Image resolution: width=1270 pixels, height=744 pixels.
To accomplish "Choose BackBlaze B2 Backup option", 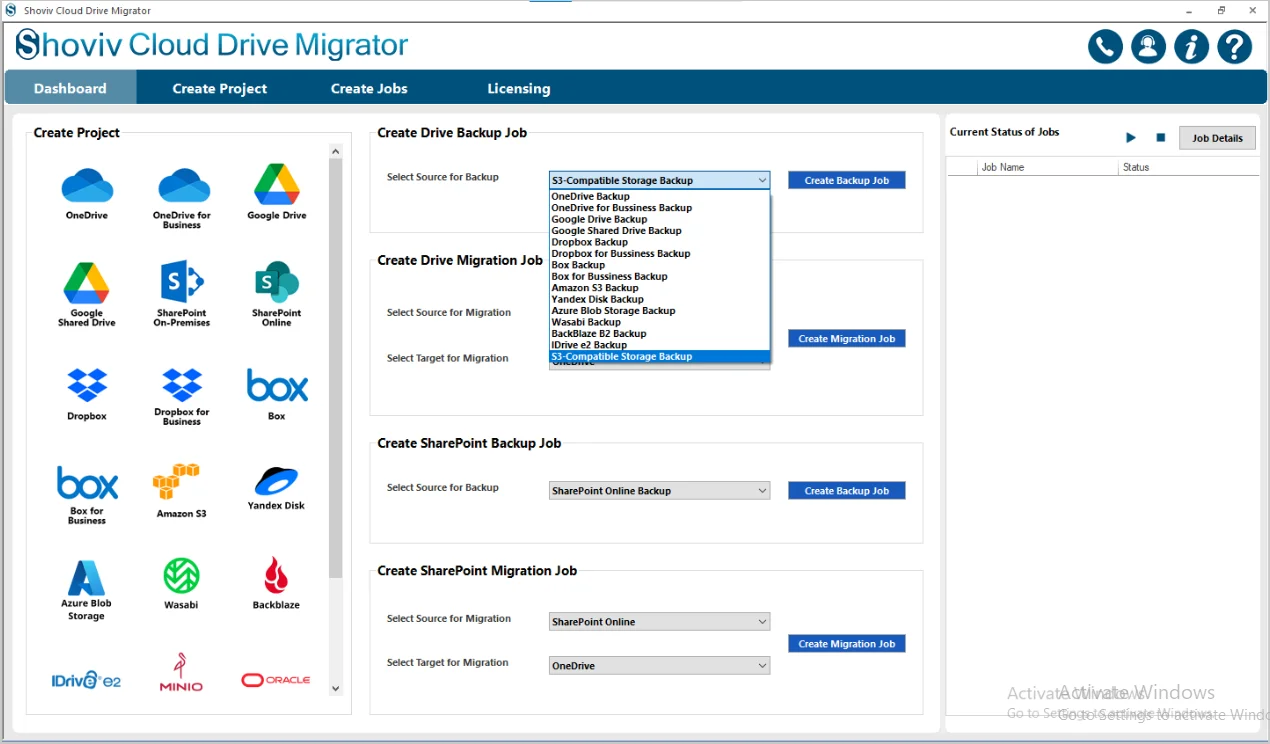I will (x=660, y=334).
